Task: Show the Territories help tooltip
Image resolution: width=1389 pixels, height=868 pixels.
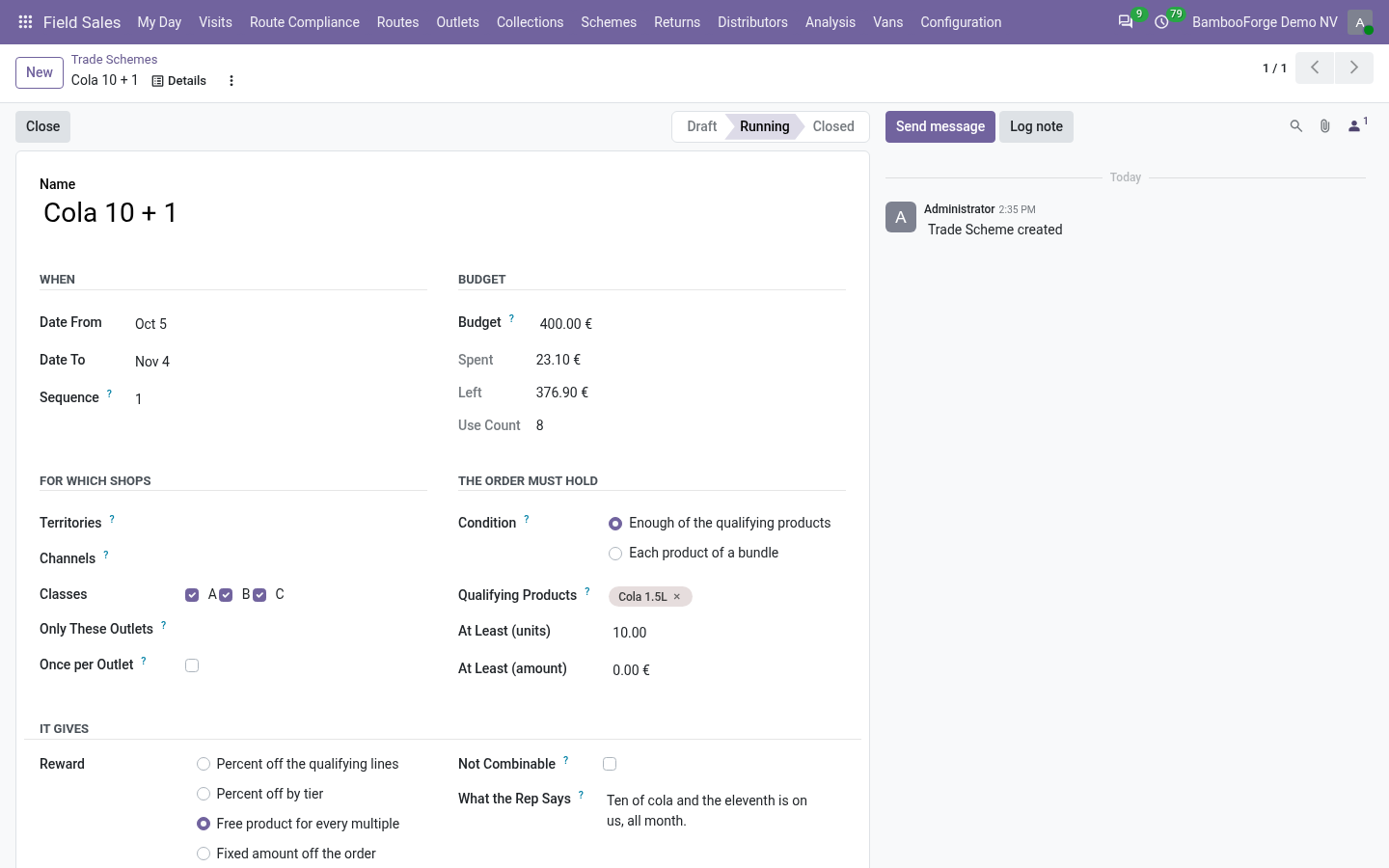Action: (x=112, y=519)
